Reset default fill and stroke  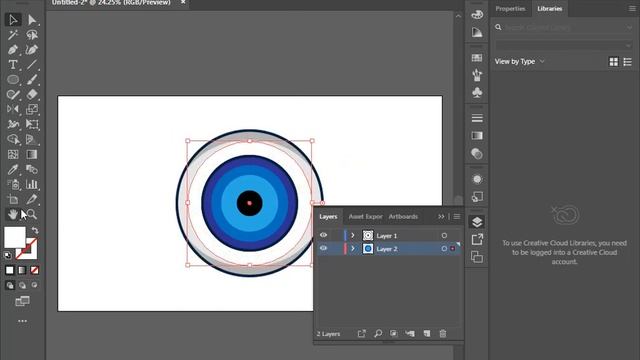pos(8,256)
